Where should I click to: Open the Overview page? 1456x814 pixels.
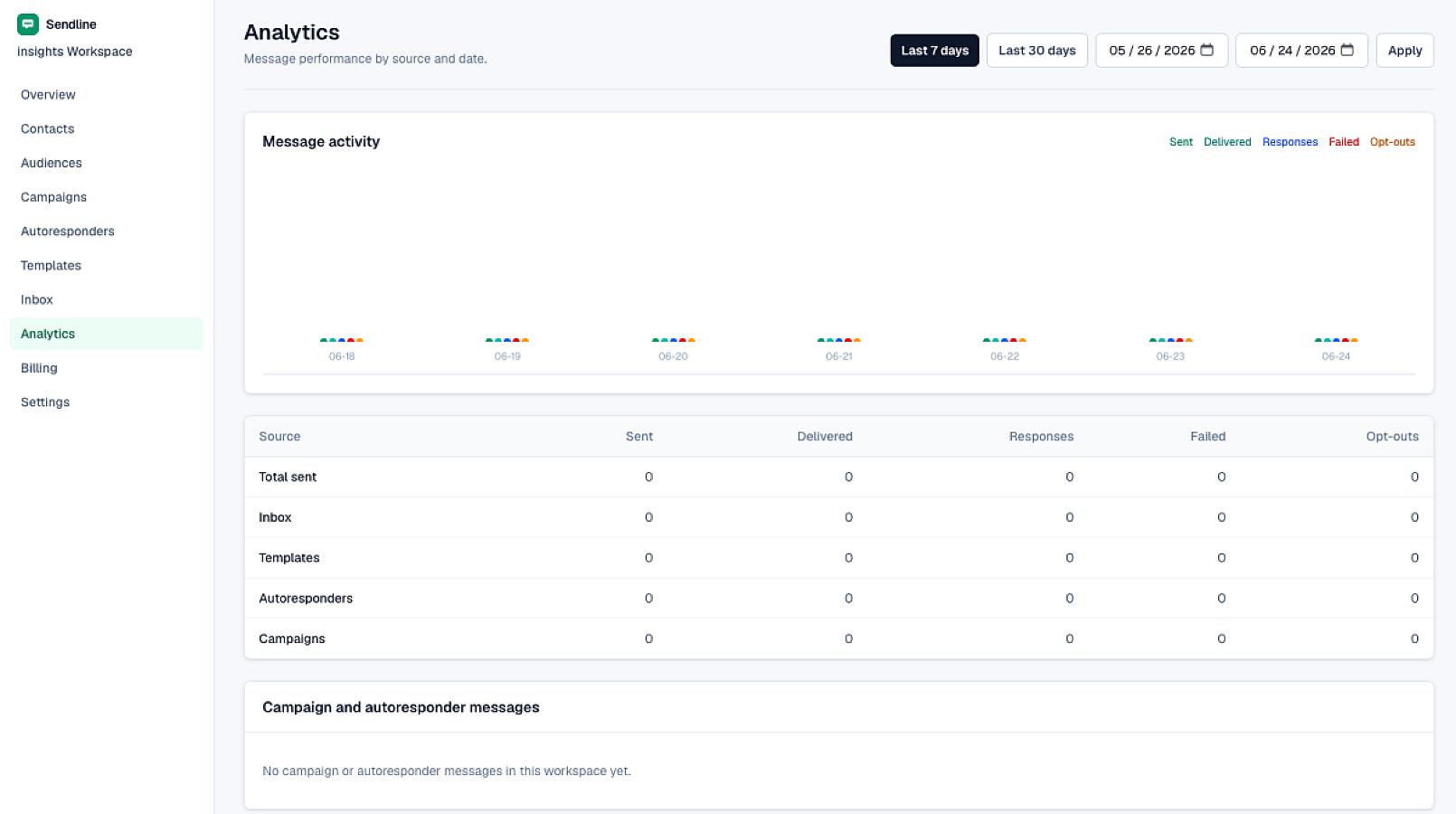(x=106, y=95)
